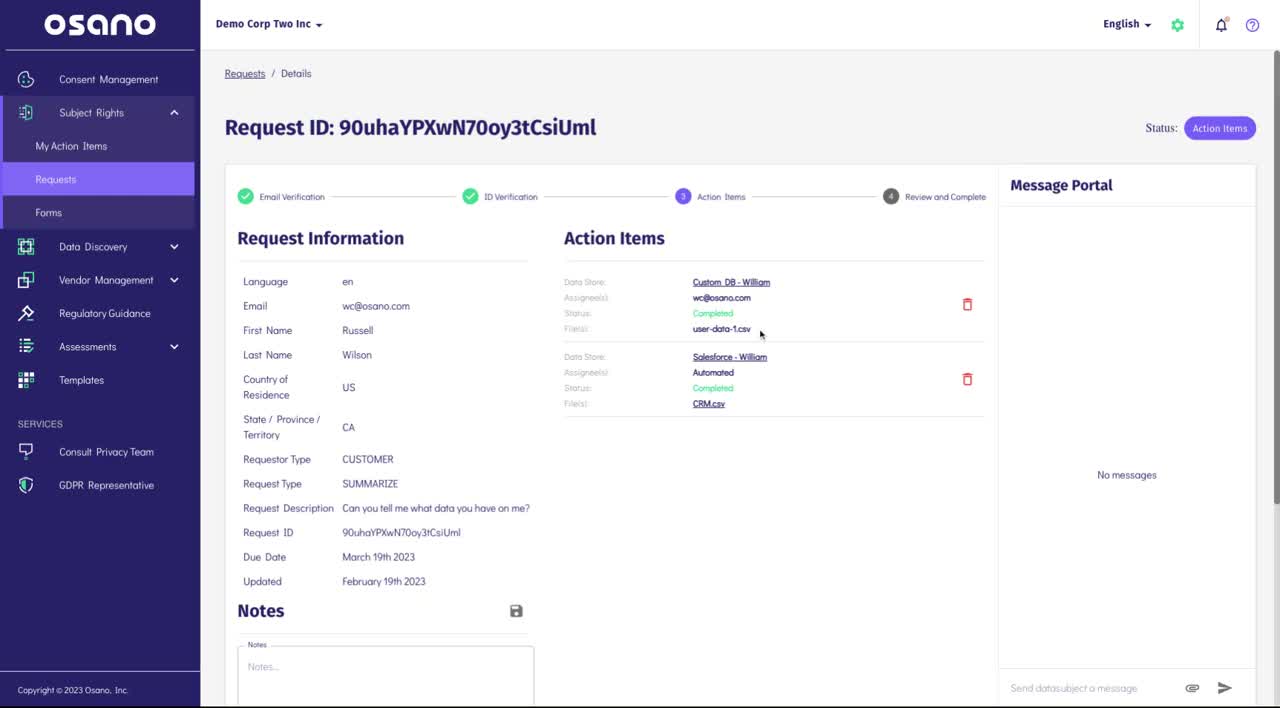
Task: Click the Regulatory Guidance gavel icon
Action: coord(26,313)
